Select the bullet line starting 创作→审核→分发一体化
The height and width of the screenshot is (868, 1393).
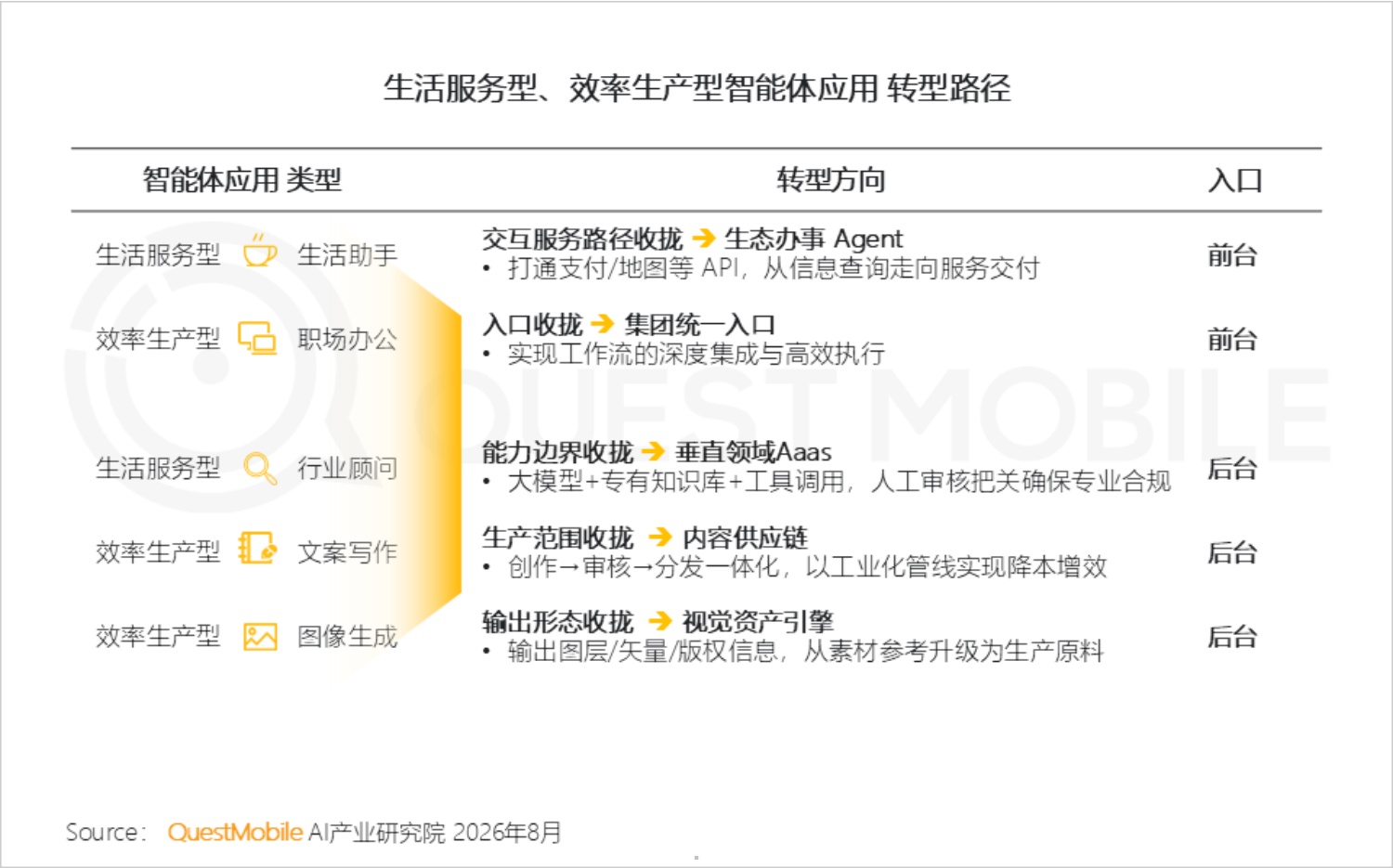point(807,566)
